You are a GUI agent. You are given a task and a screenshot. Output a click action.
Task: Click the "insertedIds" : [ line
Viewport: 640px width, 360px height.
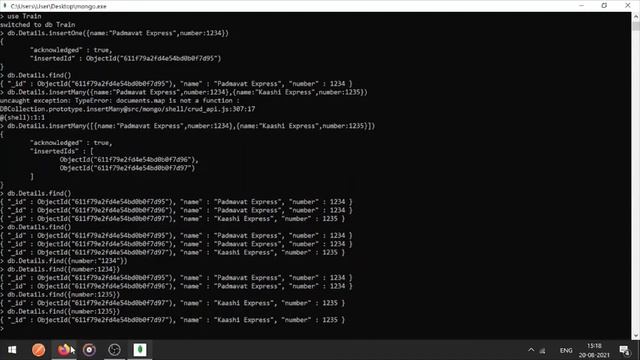click(x=61, y=151)
